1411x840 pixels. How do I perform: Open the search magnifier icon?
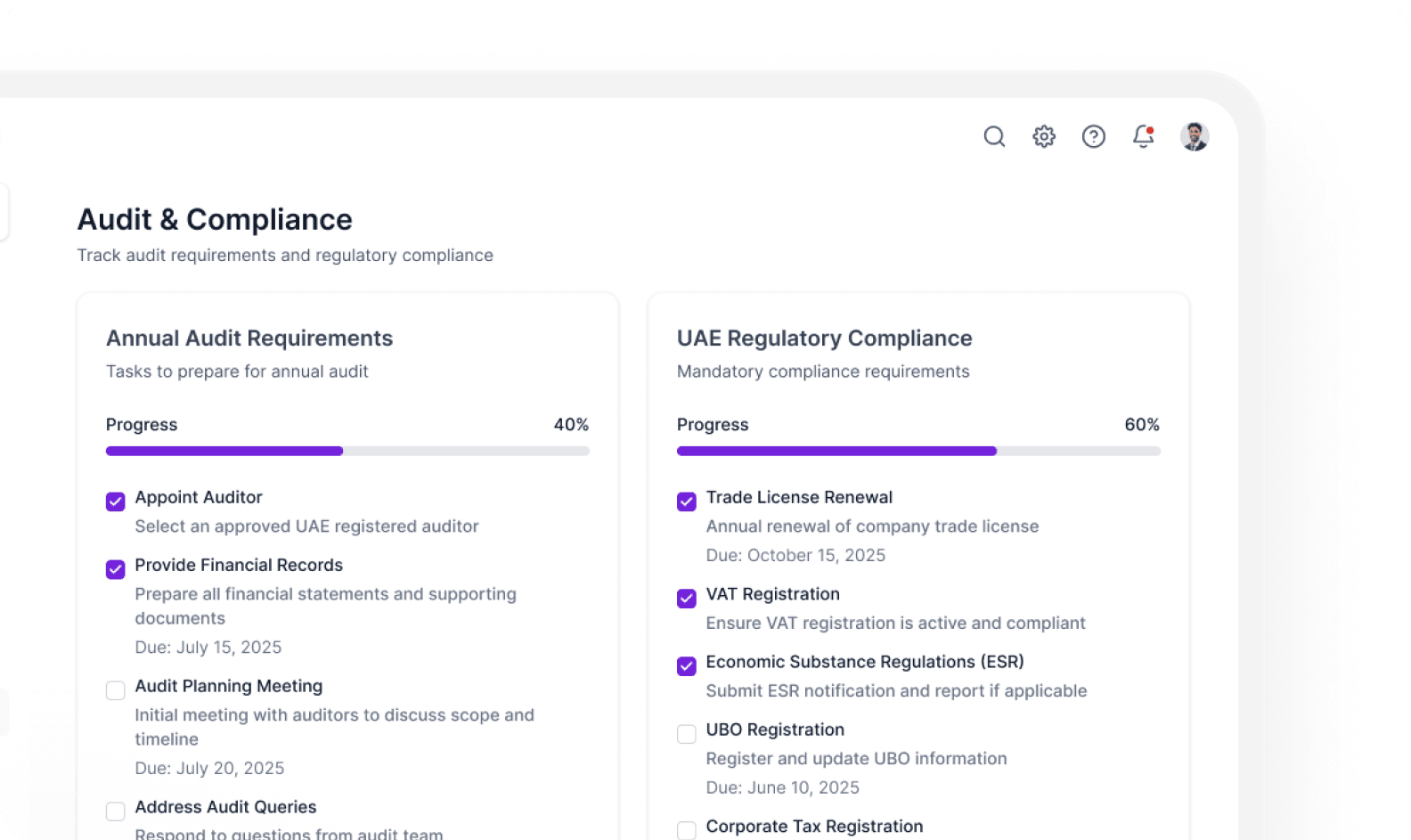(994, 136)
